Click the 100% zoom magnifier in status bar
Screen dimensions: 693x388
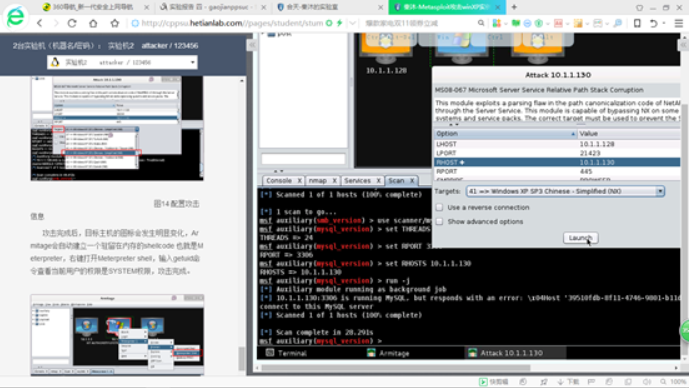tap(663, 382)
